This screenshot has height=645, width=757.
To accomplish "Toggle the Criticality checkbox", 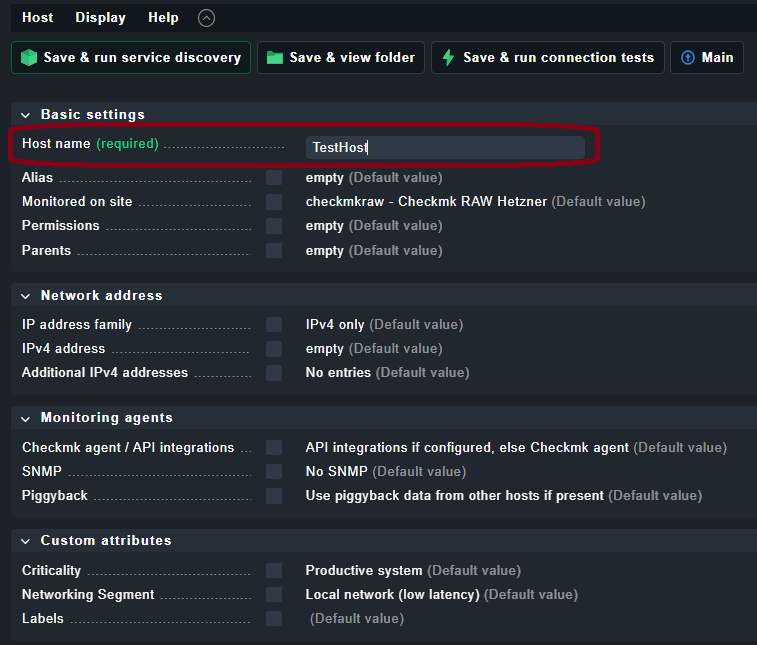I will click(274, 570).
